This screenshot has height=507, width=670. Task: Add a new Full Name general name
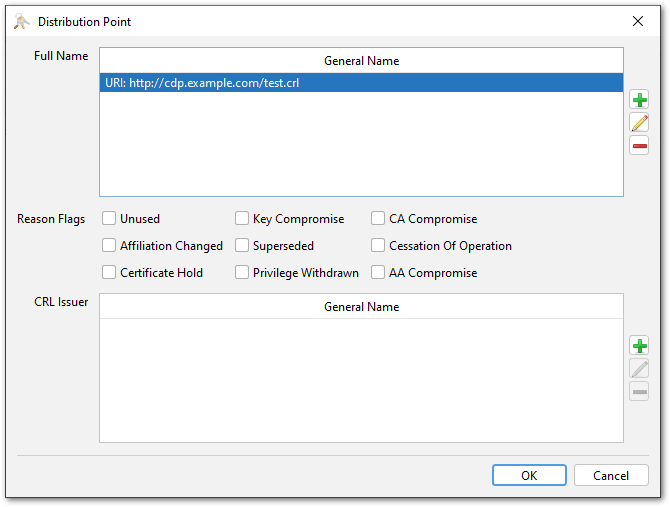tap(639, 100)
